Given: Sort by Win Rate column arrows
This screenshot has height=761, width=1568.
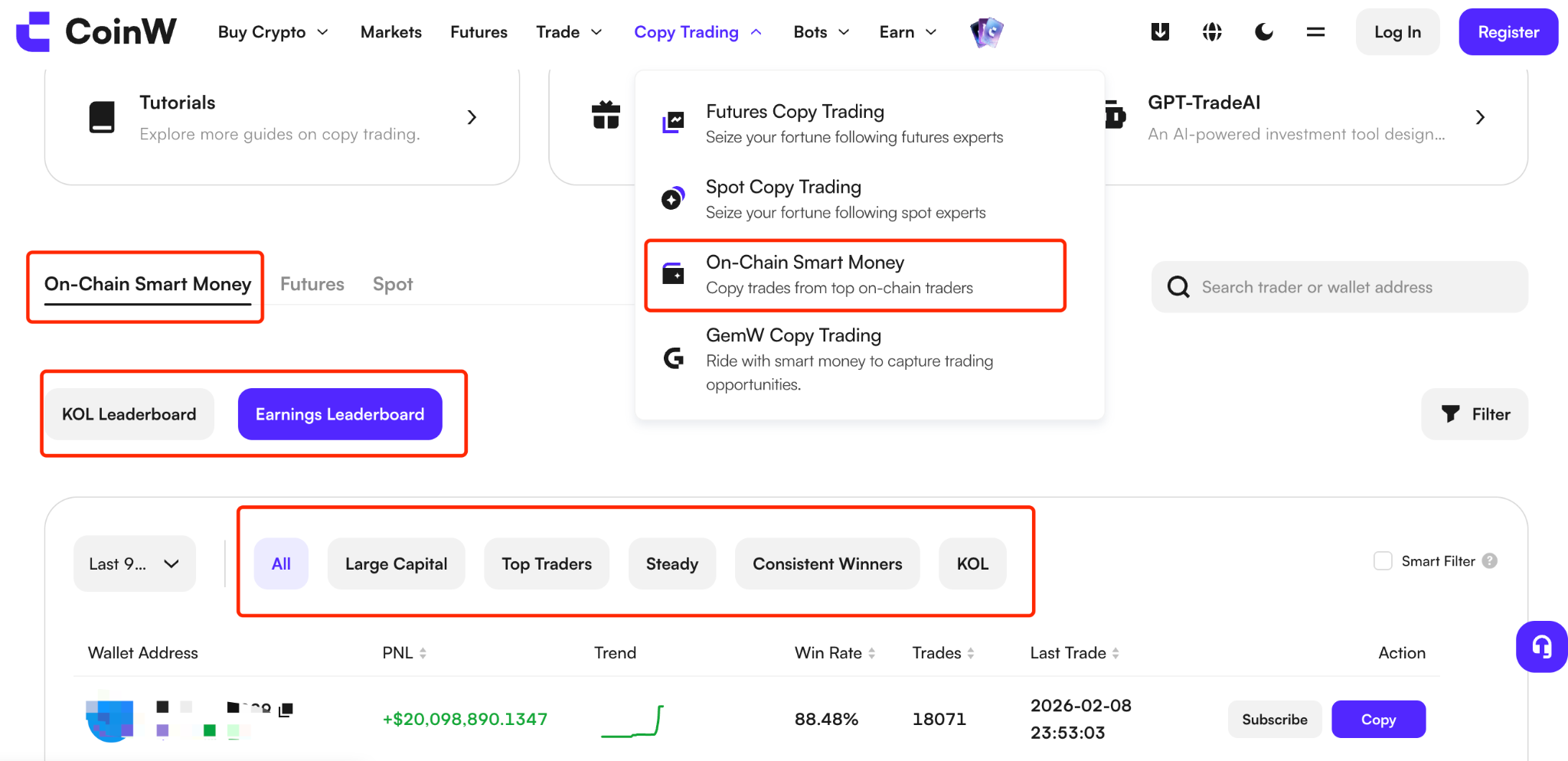Looking at the screenshot, I should 871,653.
